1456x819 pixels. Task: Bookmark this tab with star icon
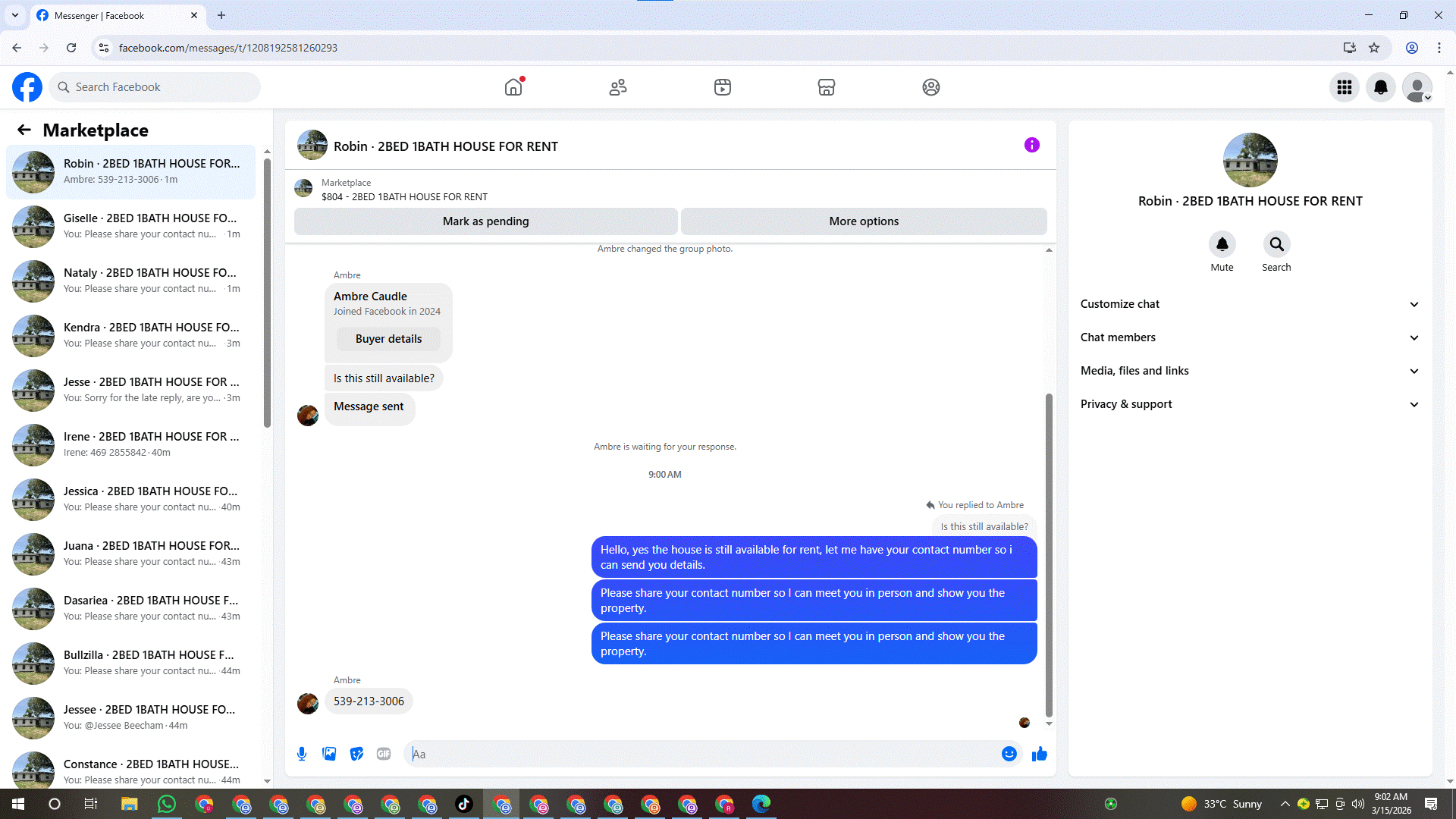pyautogui.click(x=1374, y=48)
